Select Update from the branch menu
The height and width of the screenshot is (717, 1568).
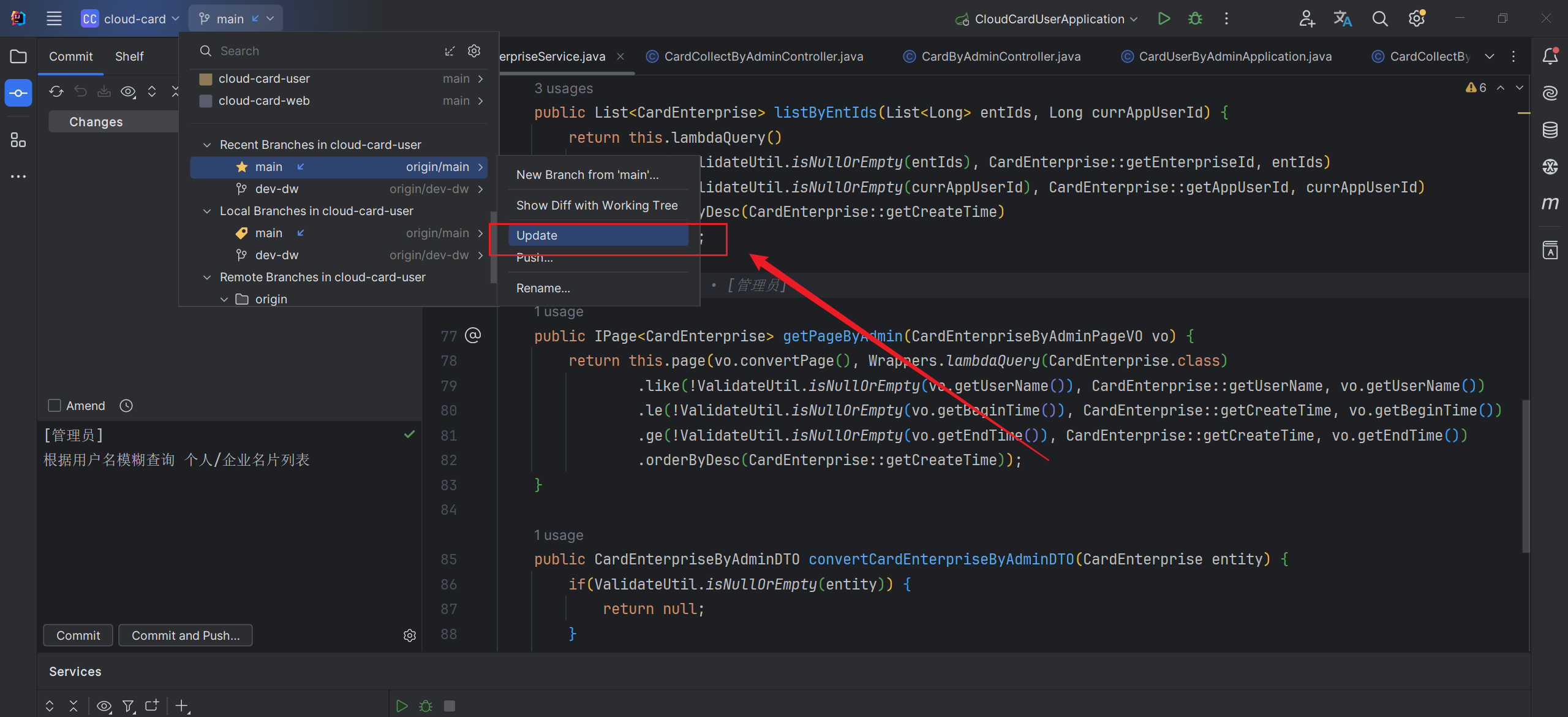(598, 235)
